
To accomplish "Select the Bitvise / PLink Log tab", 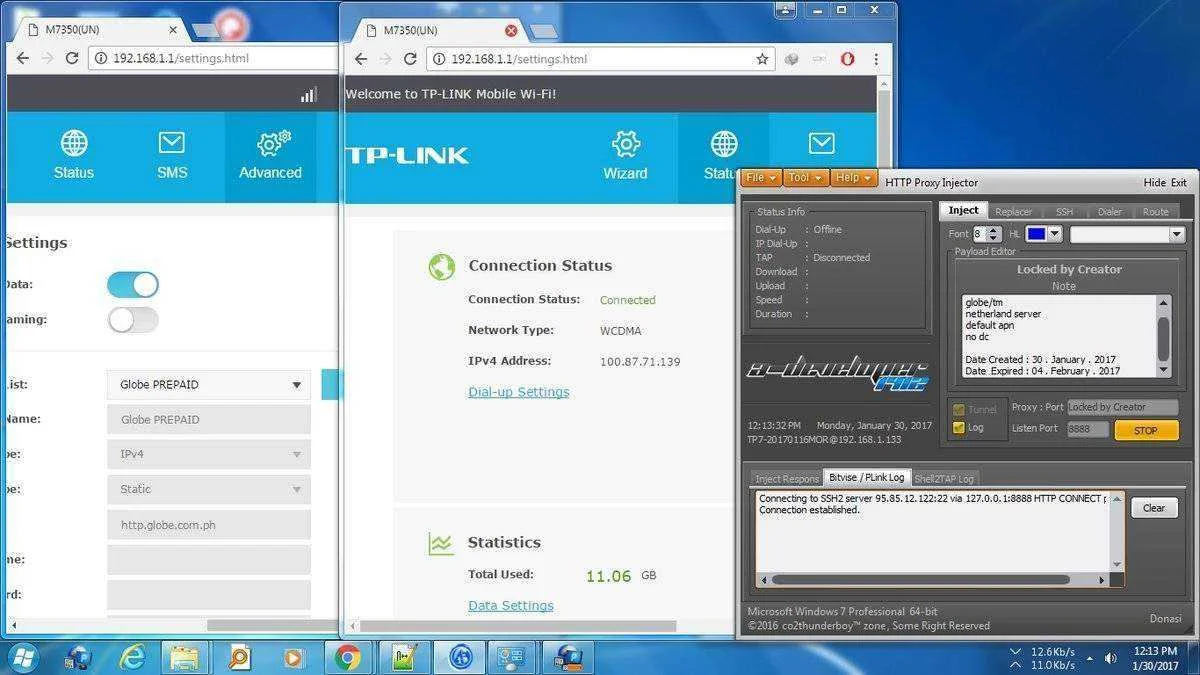I will 866,478.
